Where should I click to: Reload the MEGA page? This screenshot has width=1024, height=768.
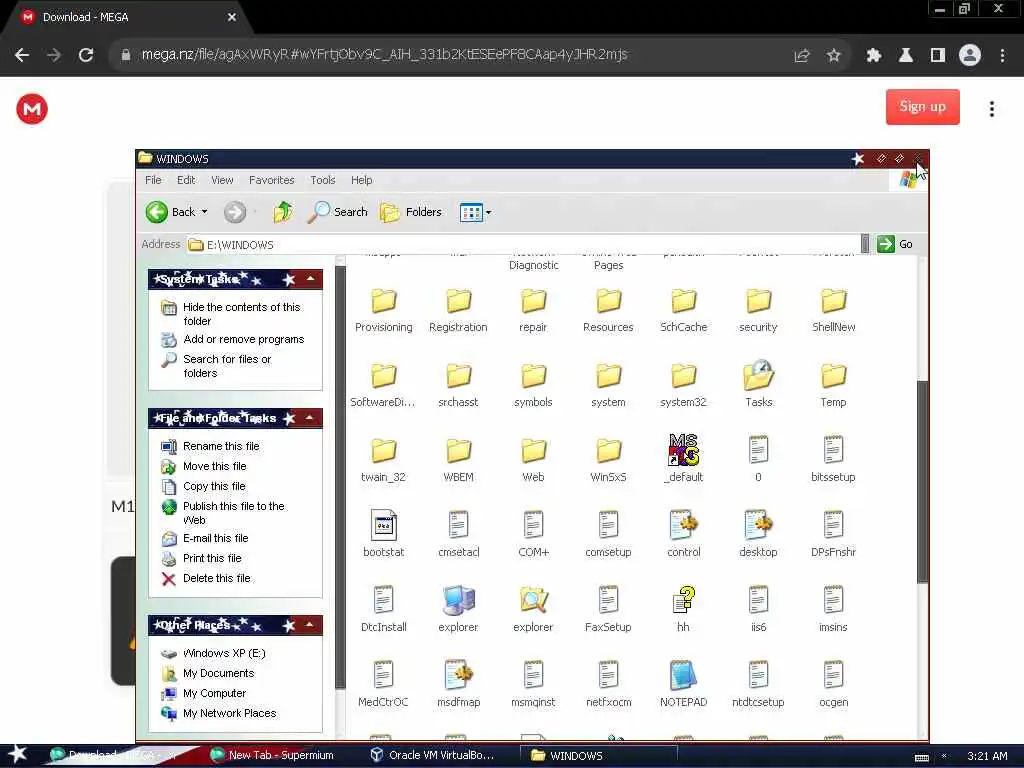pos(86,55)
